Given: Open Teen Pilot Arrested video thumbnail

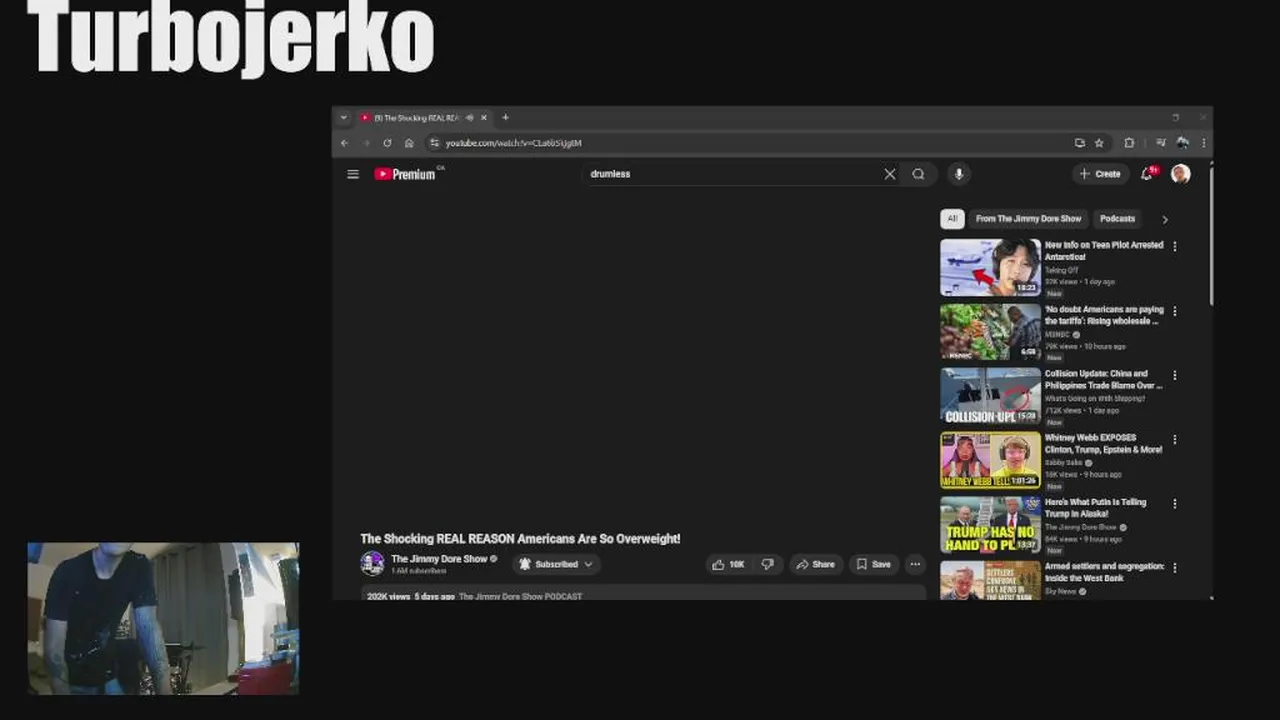Looking at the screenshot, I should coord(990,267).
